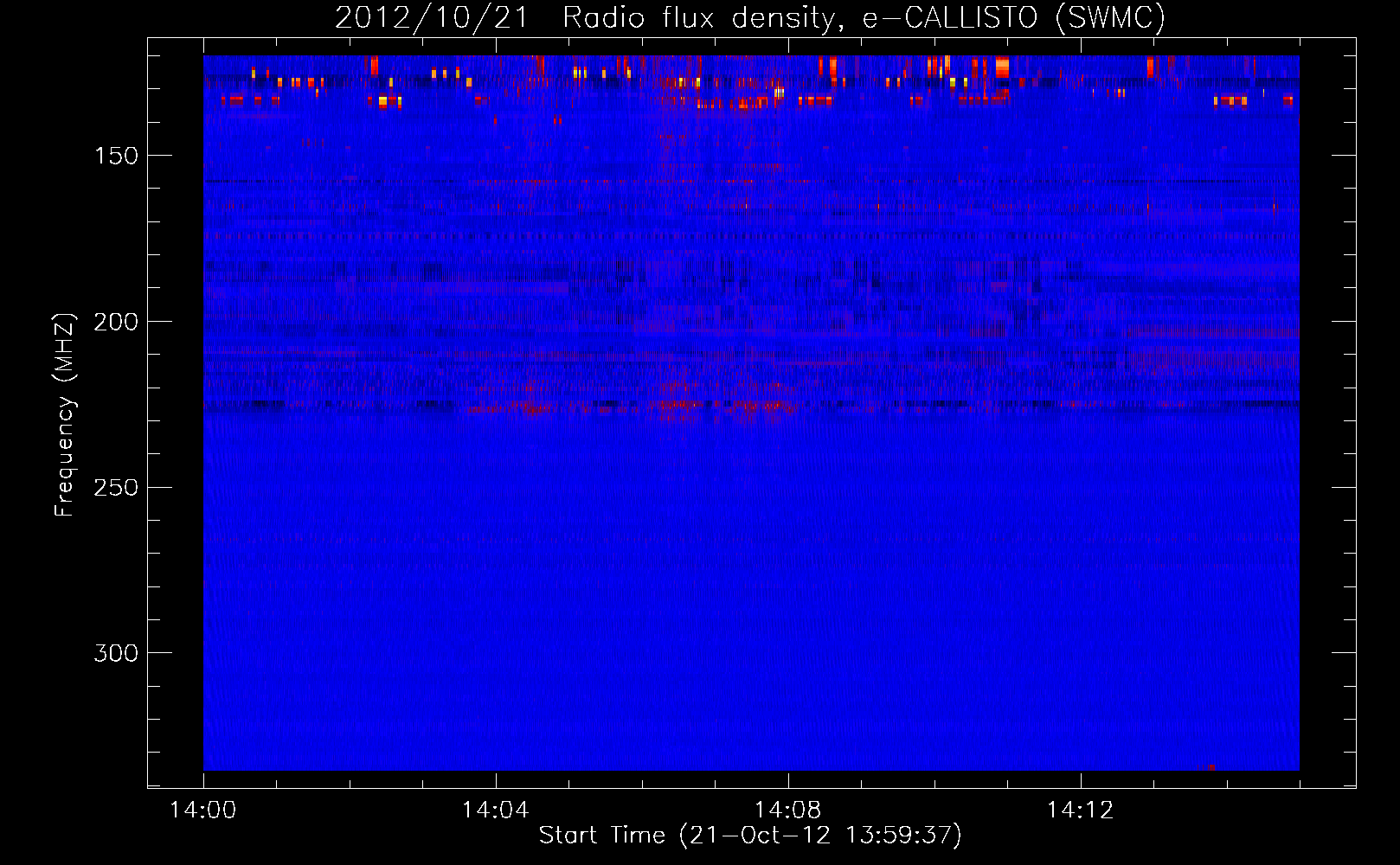Screen dimensions: 1400x865
Task: Click the 200 frequency tick label
Action: click(x=116, y=322)
